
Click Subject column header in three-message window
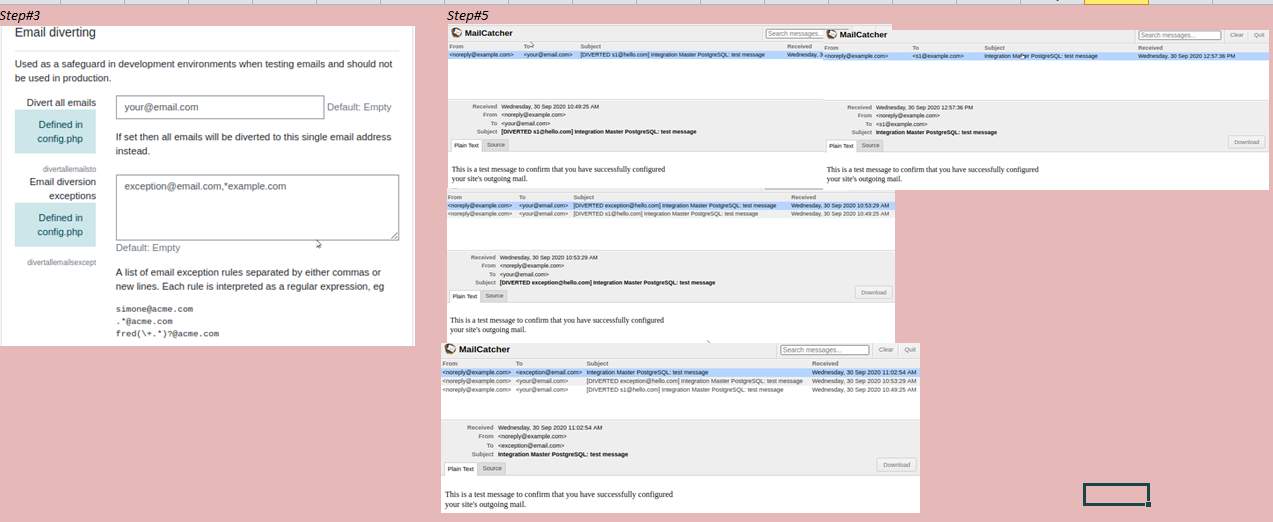tap(598, 363)
